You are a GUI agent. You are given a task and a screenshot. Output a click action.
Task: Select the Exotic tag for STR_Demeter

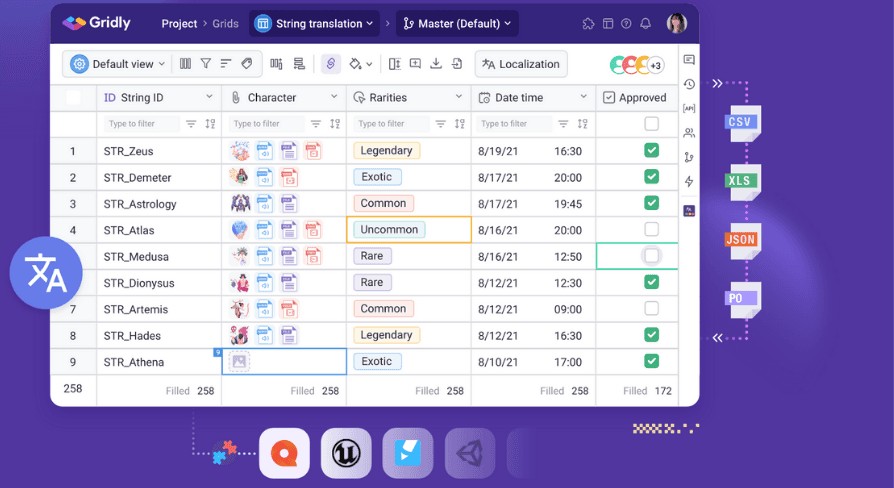click(x=377, y=177)
